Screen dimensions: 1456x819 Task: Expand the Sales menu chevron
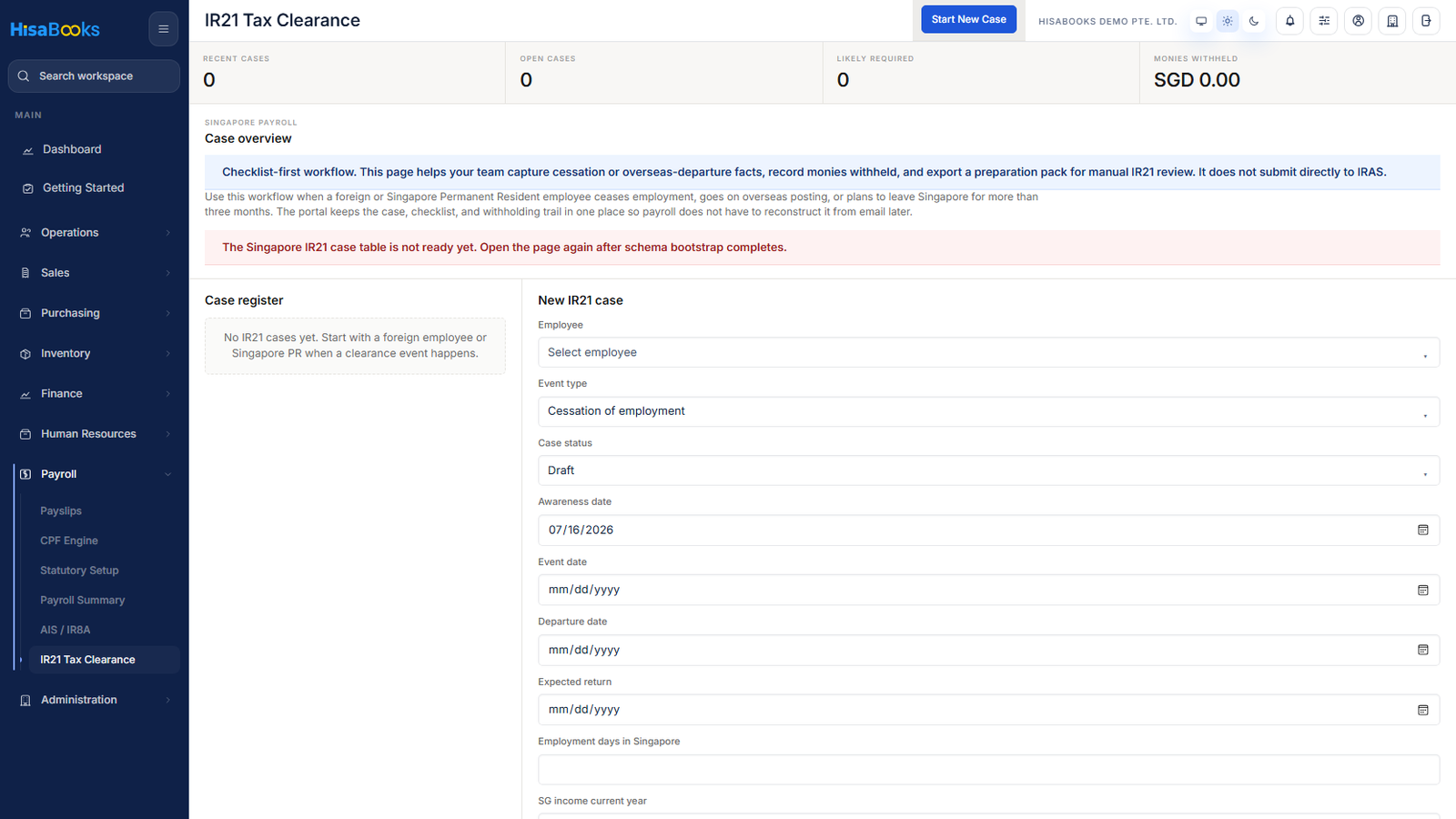[x=168, y=273]
